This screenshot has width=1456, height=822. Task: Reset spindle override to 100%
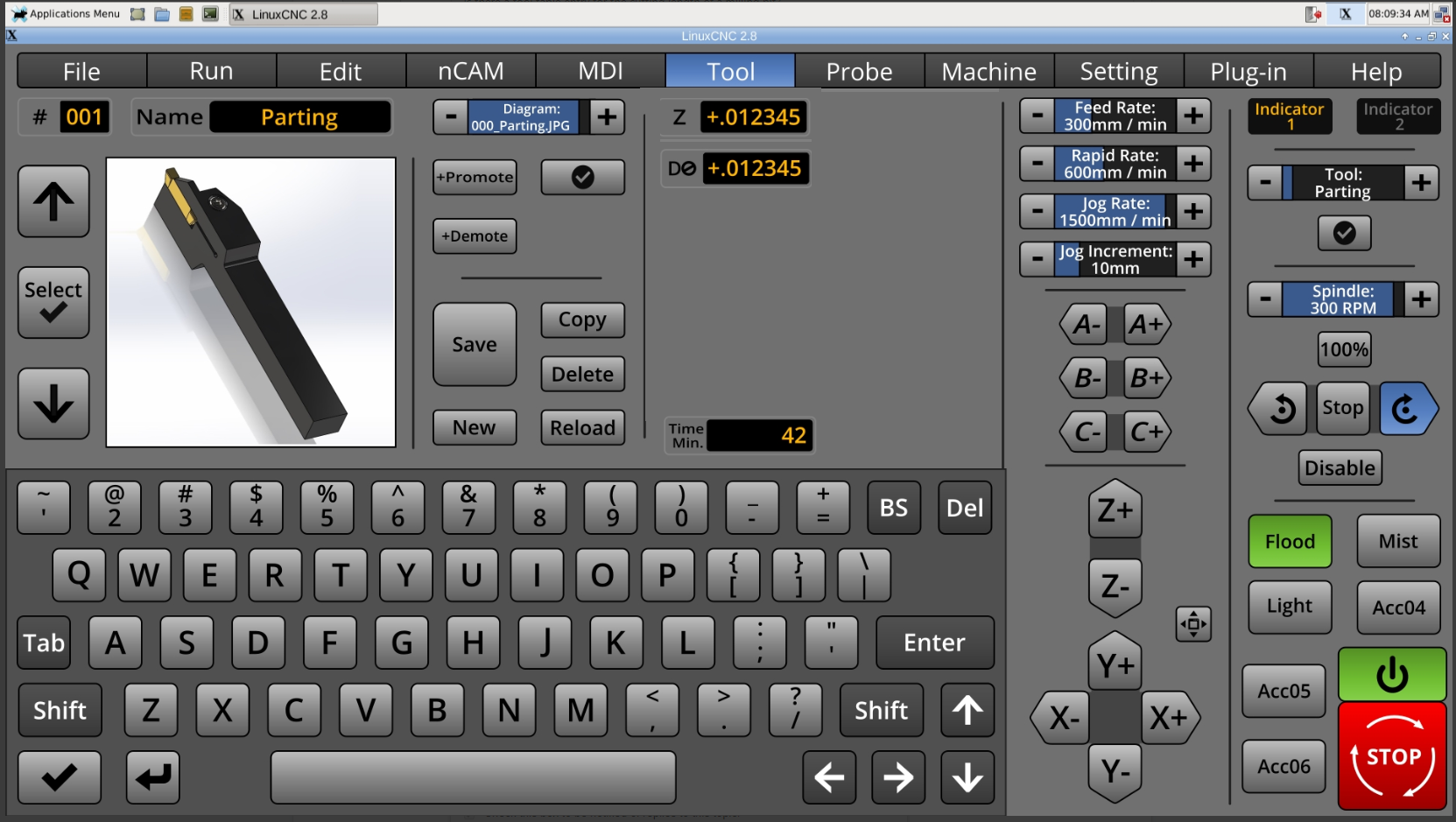[1344, 350]
